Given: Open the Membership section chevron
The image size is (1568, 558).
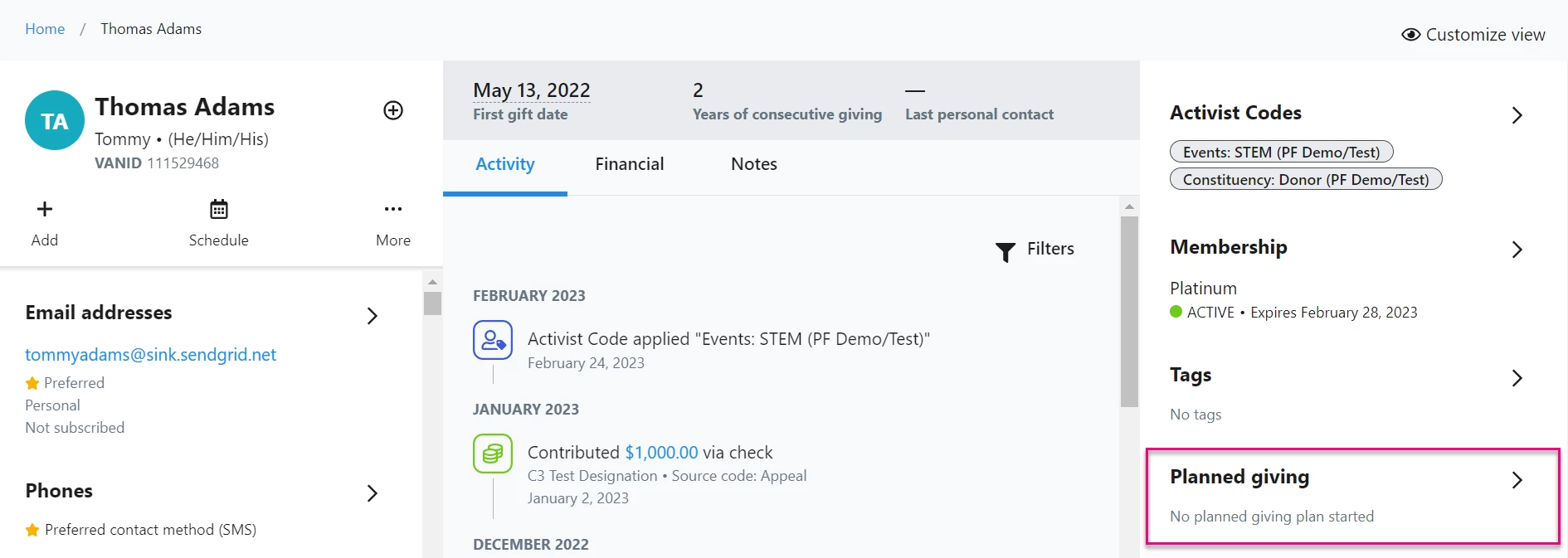Looking at the screenshot, I should pyautogui.click(x=1517, y=250).
